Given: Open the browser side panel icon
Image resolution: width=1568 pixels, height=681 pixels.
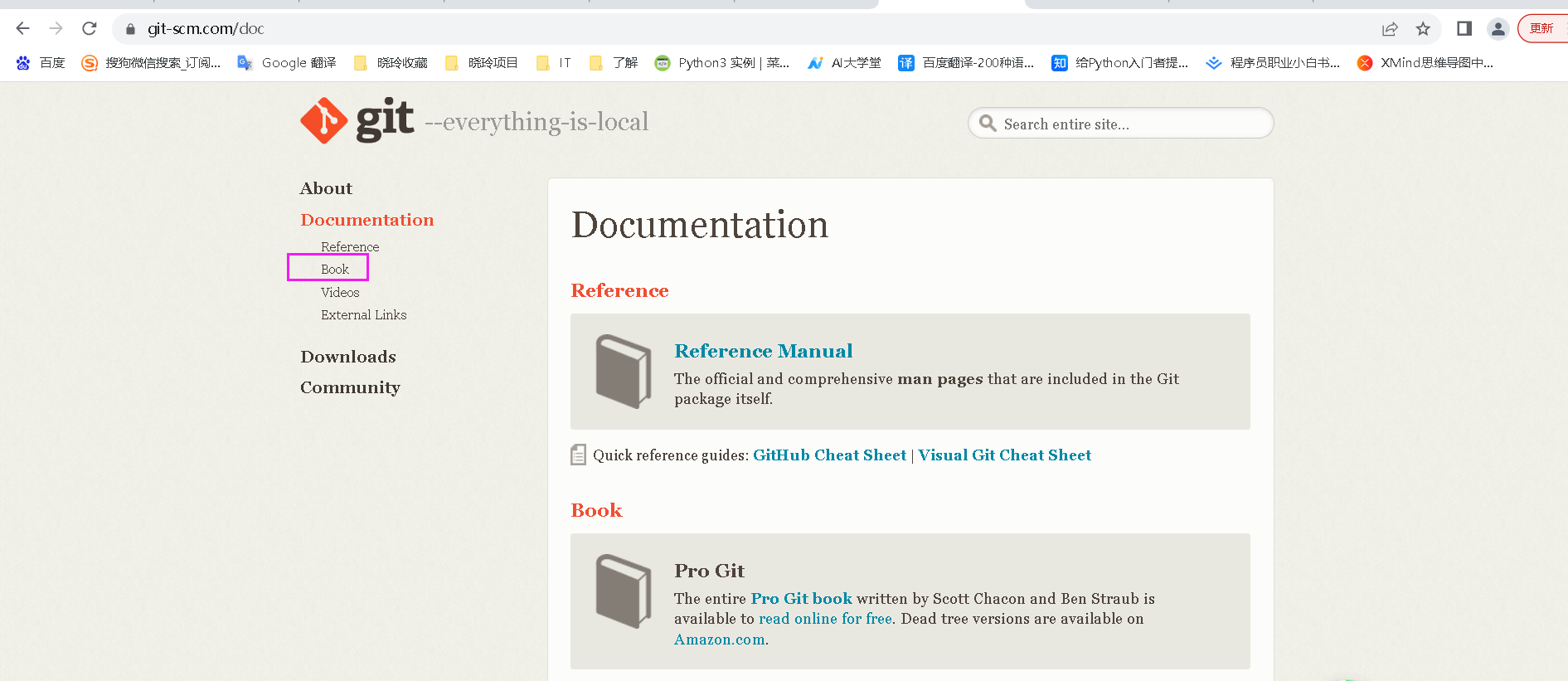Looking at the screenshot, I should [x=1464, y=29].
